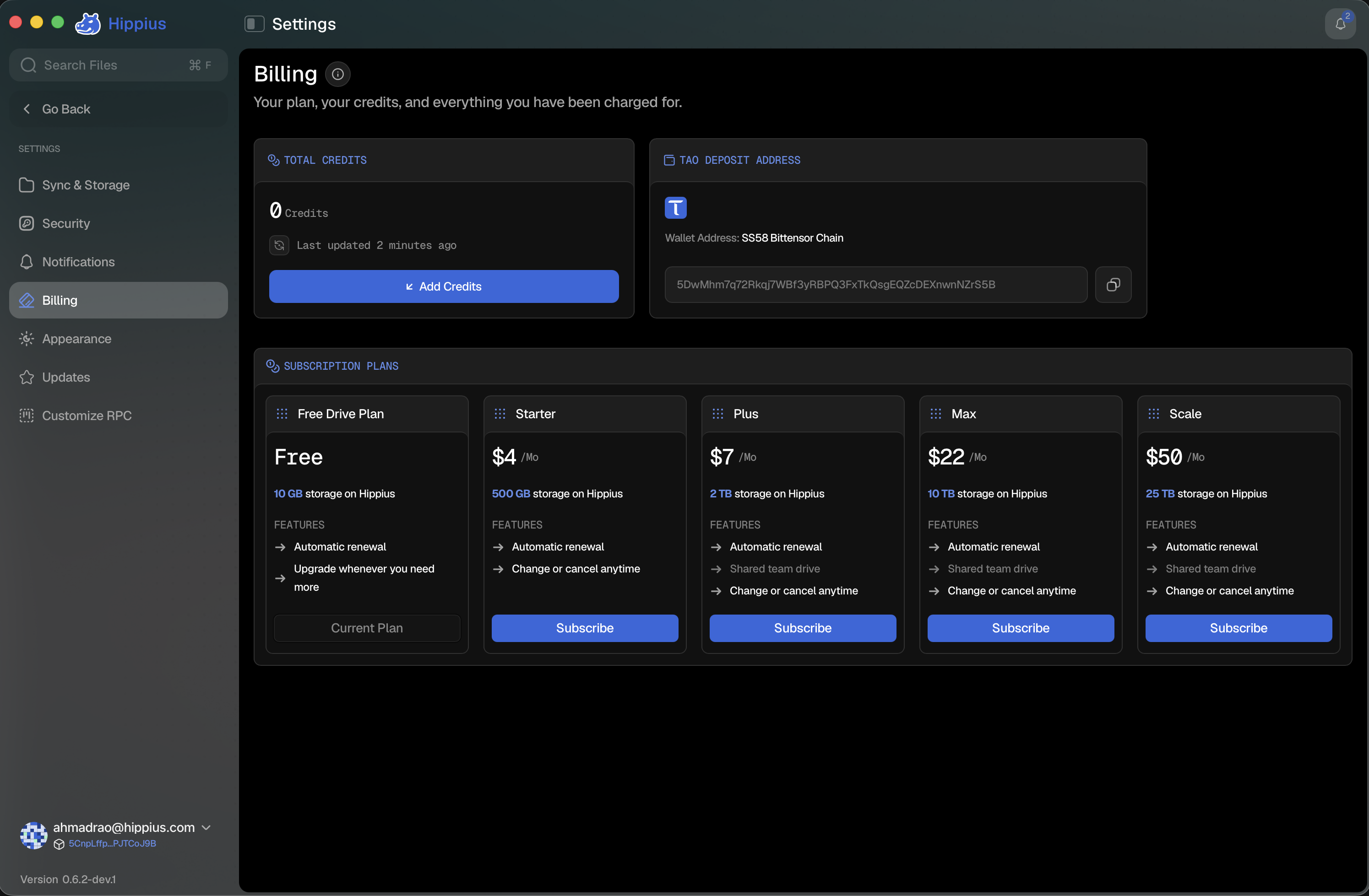Screen dimensions: 1369x896
Task: Click 'Last updated 2 minutes ago' text
Action: [x=377, y=245]
